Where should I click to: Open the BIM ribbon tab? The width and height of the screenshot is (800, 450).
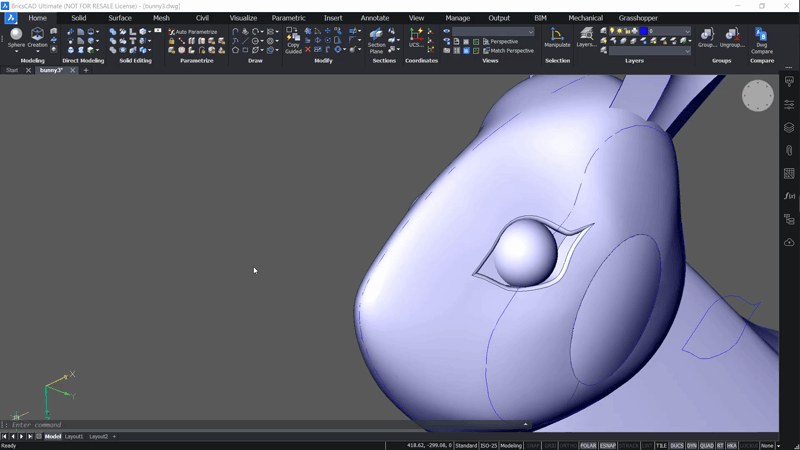(x=540, y=18)
